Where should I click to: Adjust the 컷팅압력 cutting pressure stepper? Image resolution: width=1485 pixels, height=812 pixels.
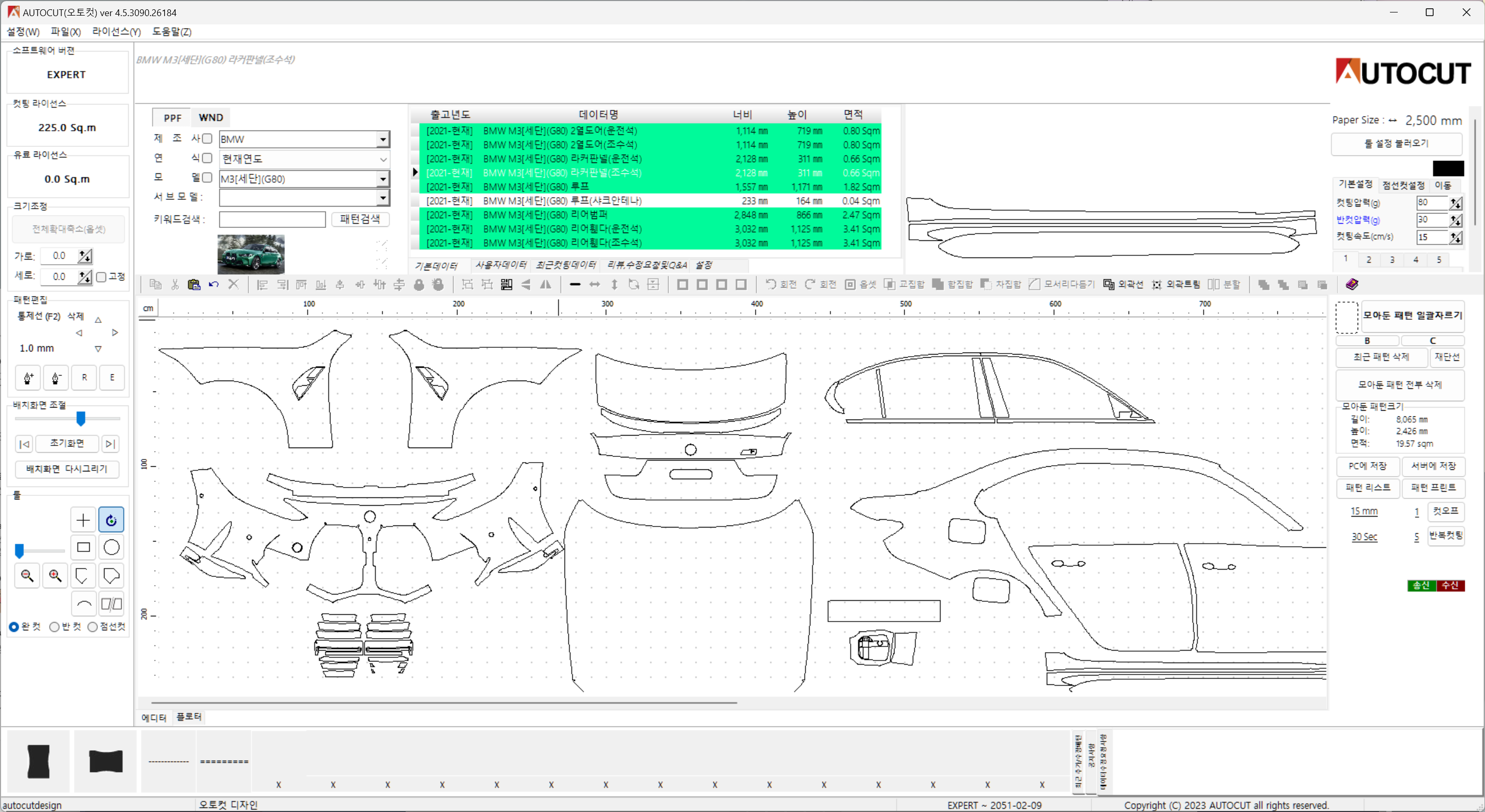point(1455,203)
